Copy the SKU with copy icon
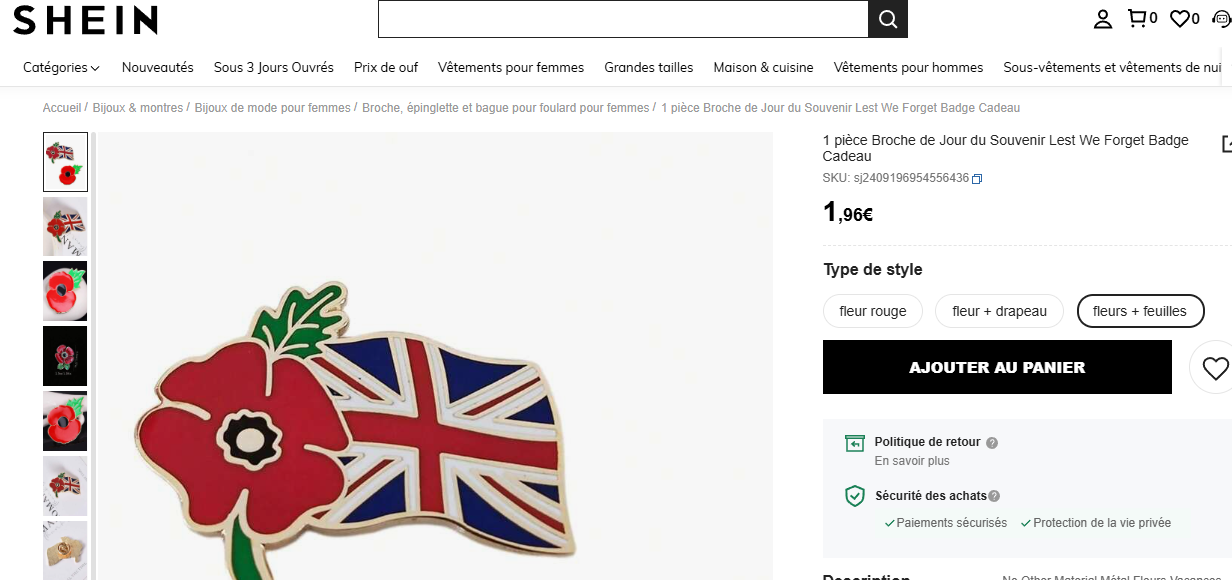This screenshot has height=580, width=1232. 977,179
